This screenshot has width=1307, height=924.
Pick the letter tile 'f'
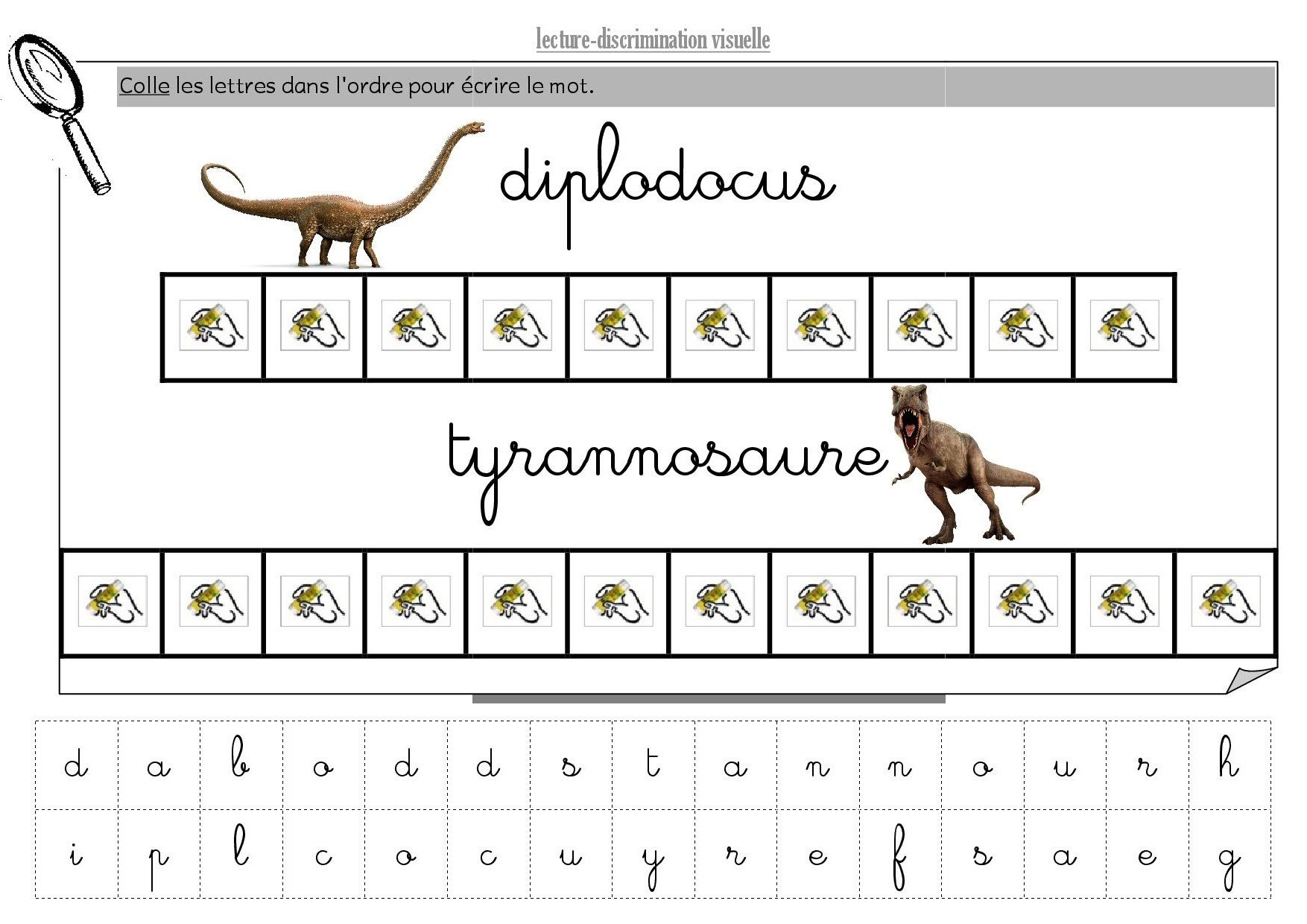pos(900,853)
